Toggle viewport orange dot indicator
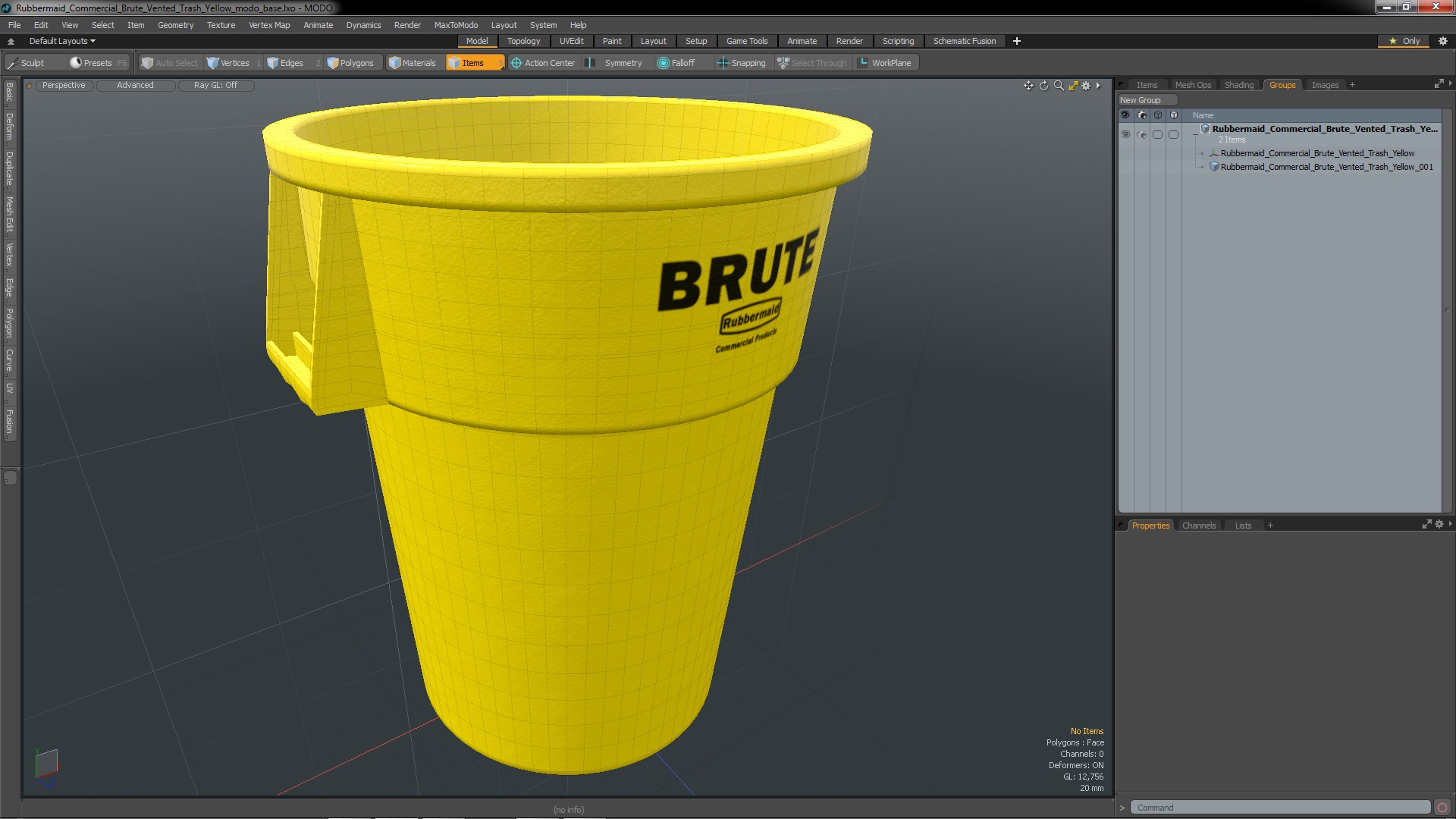This screenshot has width=1456, height=819. click(x=29, y=86)
